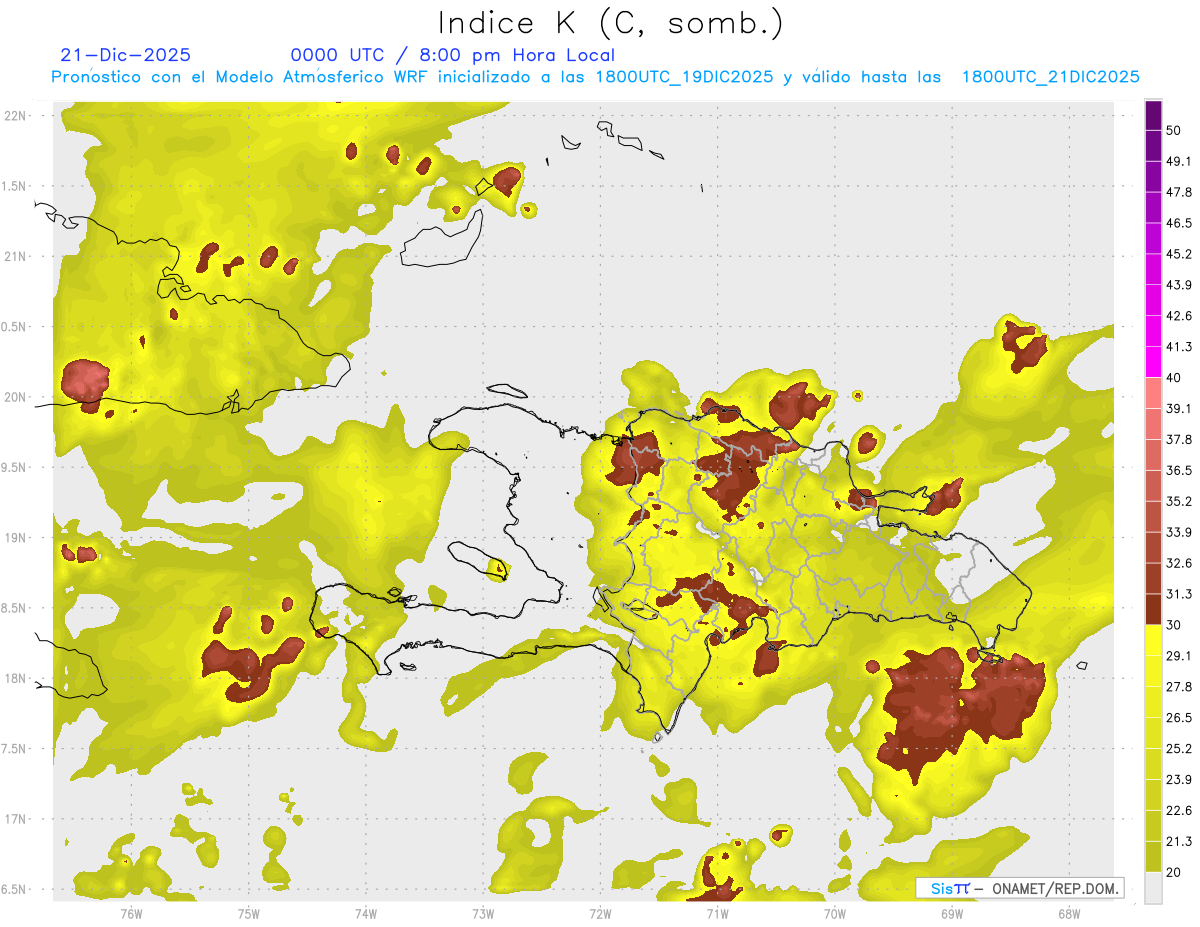The image size is (1200, 927).
Task: Click the '33.9' color scale label
Action: [x=1178, y=532]
